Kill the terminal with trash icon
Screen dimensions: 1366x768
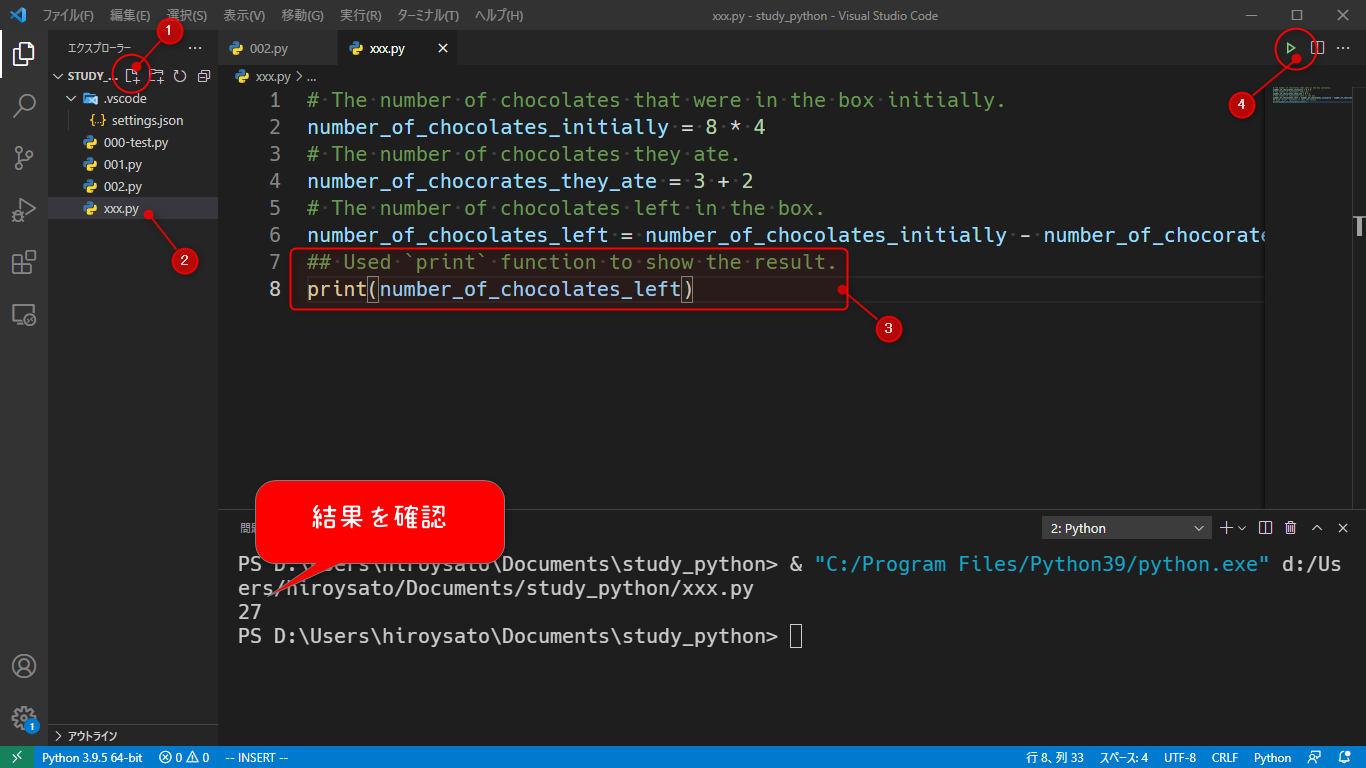click(1290, 527)
